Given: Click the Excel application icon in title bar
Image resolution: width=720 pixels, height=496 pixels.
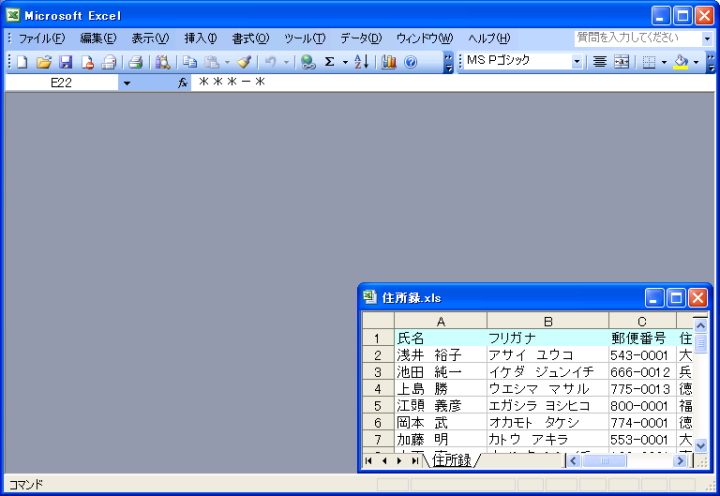Looking at the screenshot, I should pyautogui.click(x=13, y=15).
